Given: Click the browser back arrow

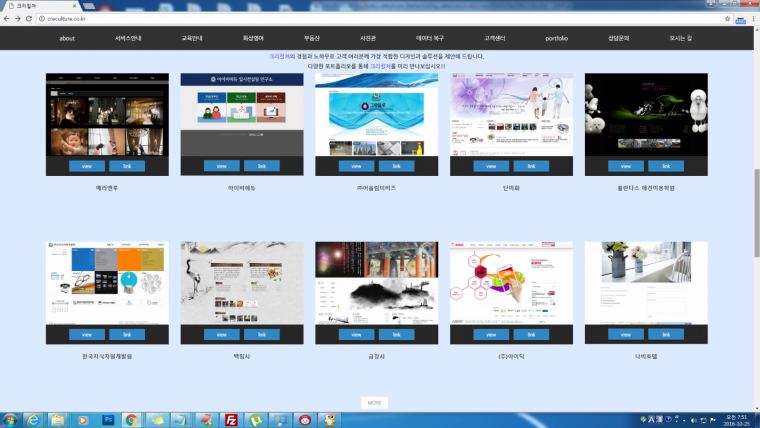Looking at the screenshot, I should 6,18.
